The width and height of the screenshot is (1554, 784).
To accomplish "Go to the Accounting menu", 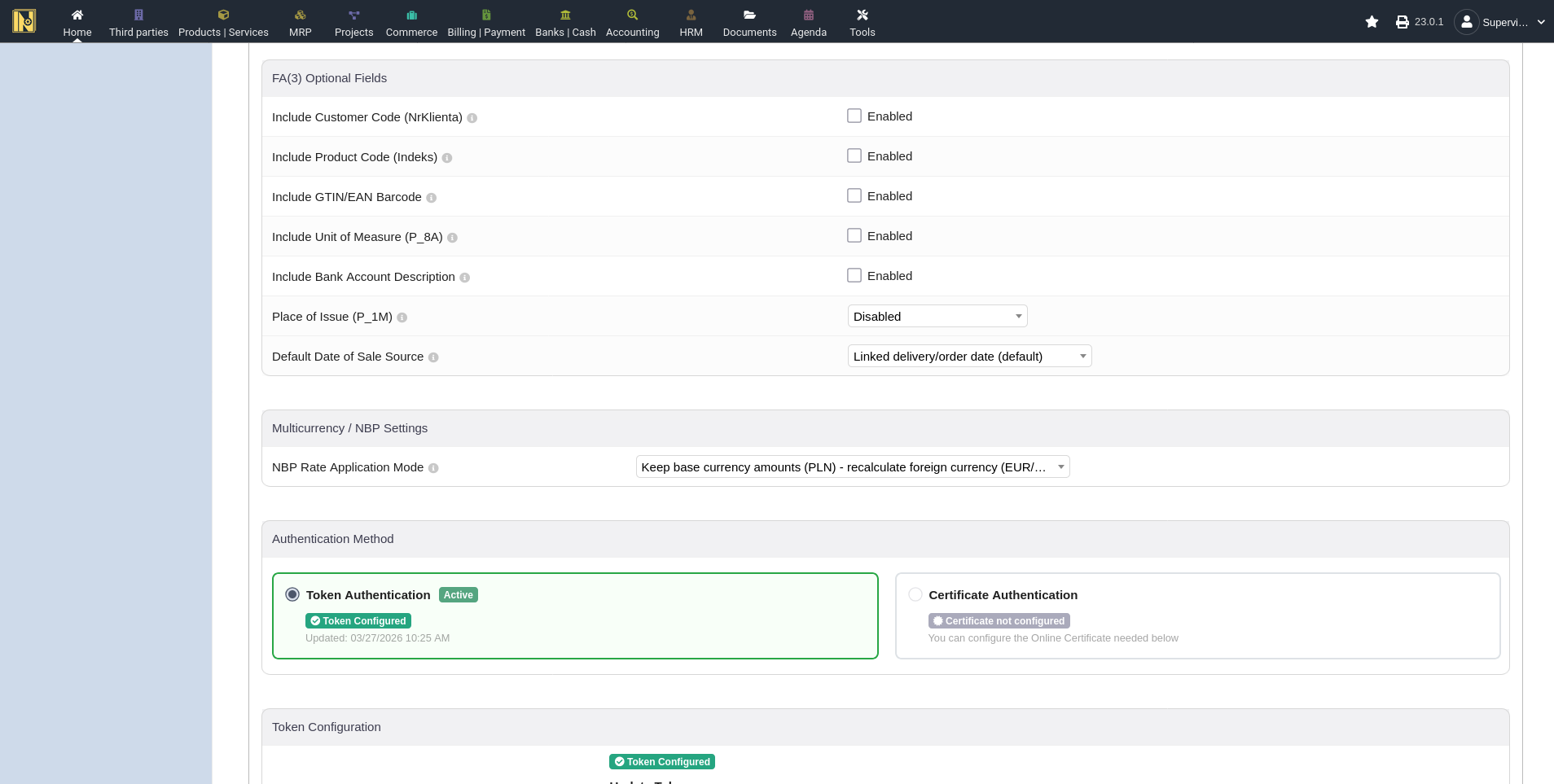I will pyautogui.click(x=632, y=22).
